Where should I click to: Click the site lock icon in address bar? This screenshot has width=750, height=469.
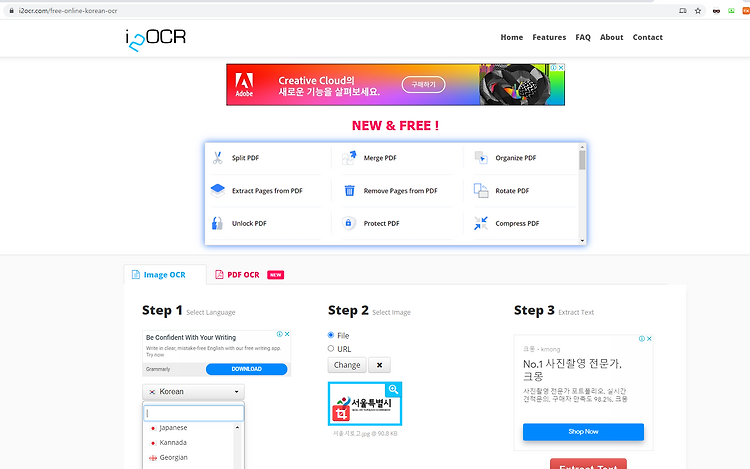pos(11,11)
